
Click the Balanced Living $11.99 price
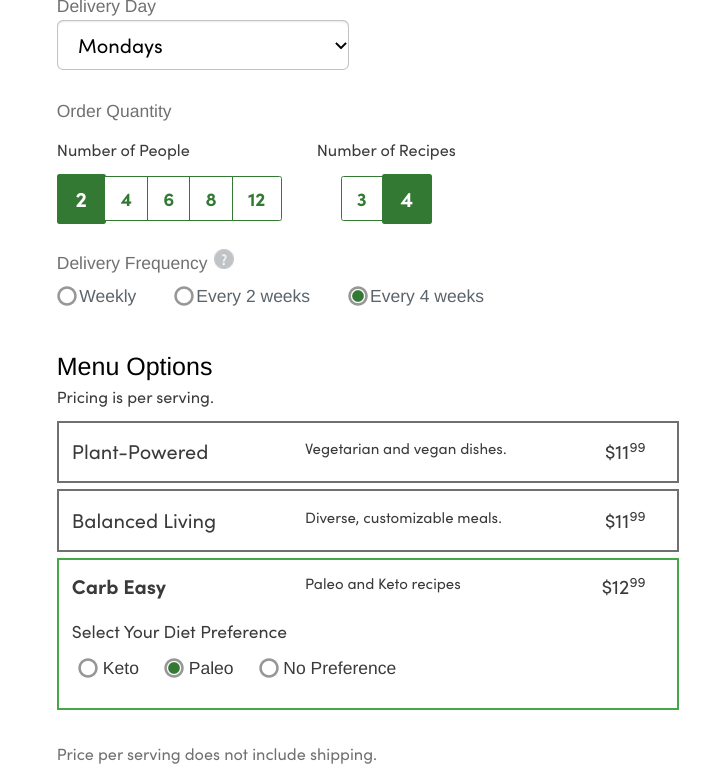point(625,520)
